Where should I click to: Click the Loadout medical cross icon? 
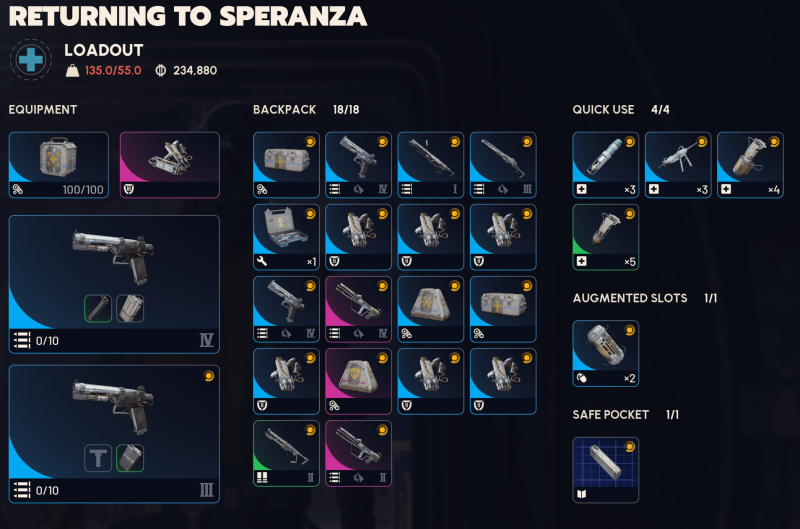pyautogui.click(x=31, y=59)
